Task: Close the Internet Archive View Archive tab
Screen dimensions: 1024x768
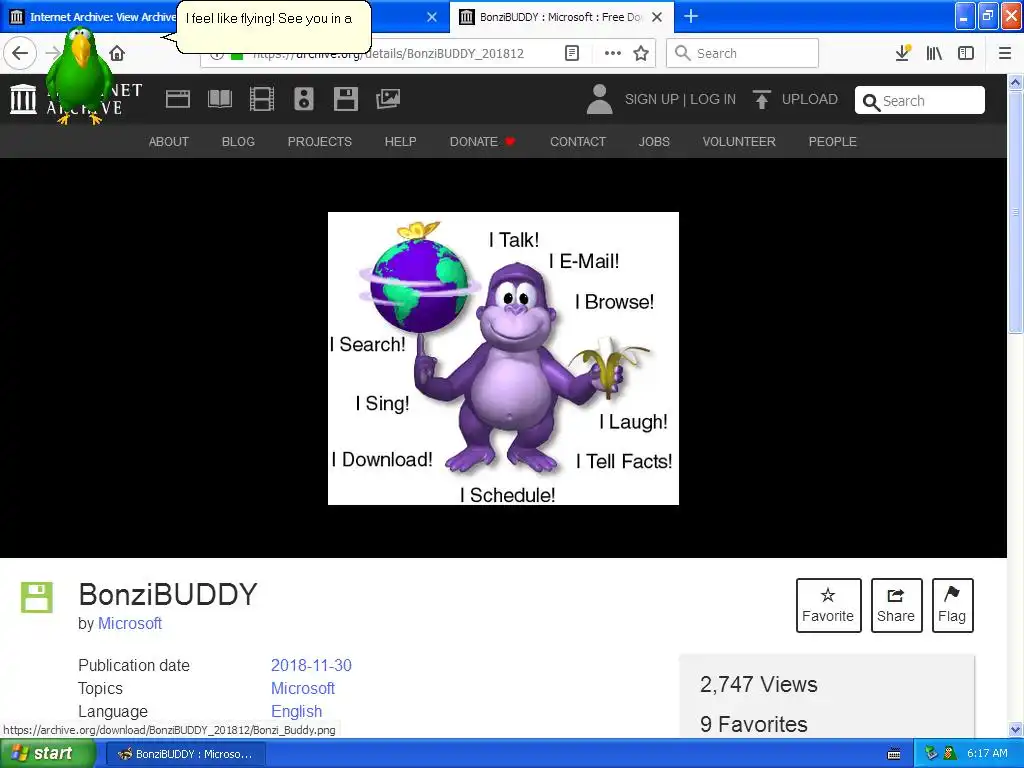Action: [x=432, y=17]
